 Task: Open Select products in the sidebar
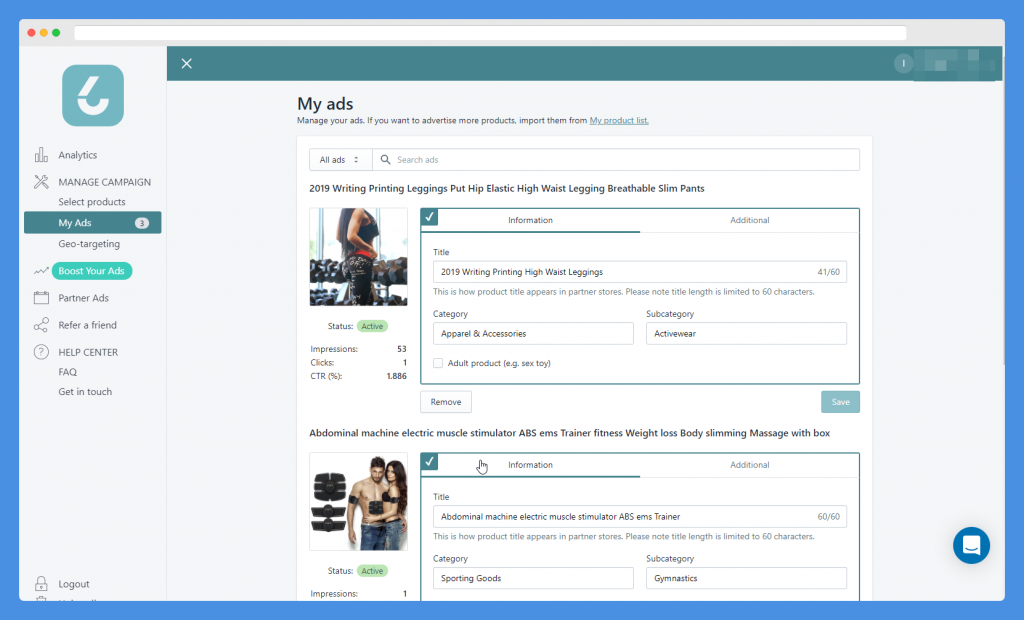tap(92, 202)
